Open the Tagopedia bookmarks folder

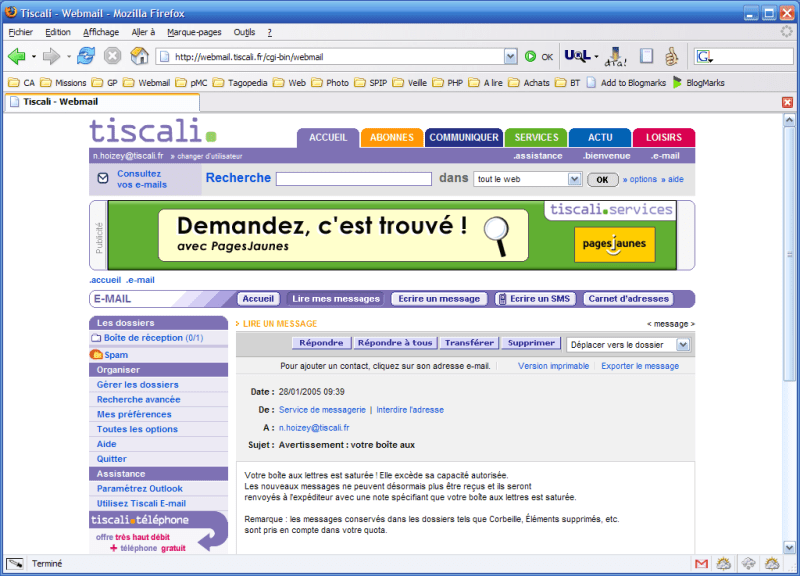(240, 83)
